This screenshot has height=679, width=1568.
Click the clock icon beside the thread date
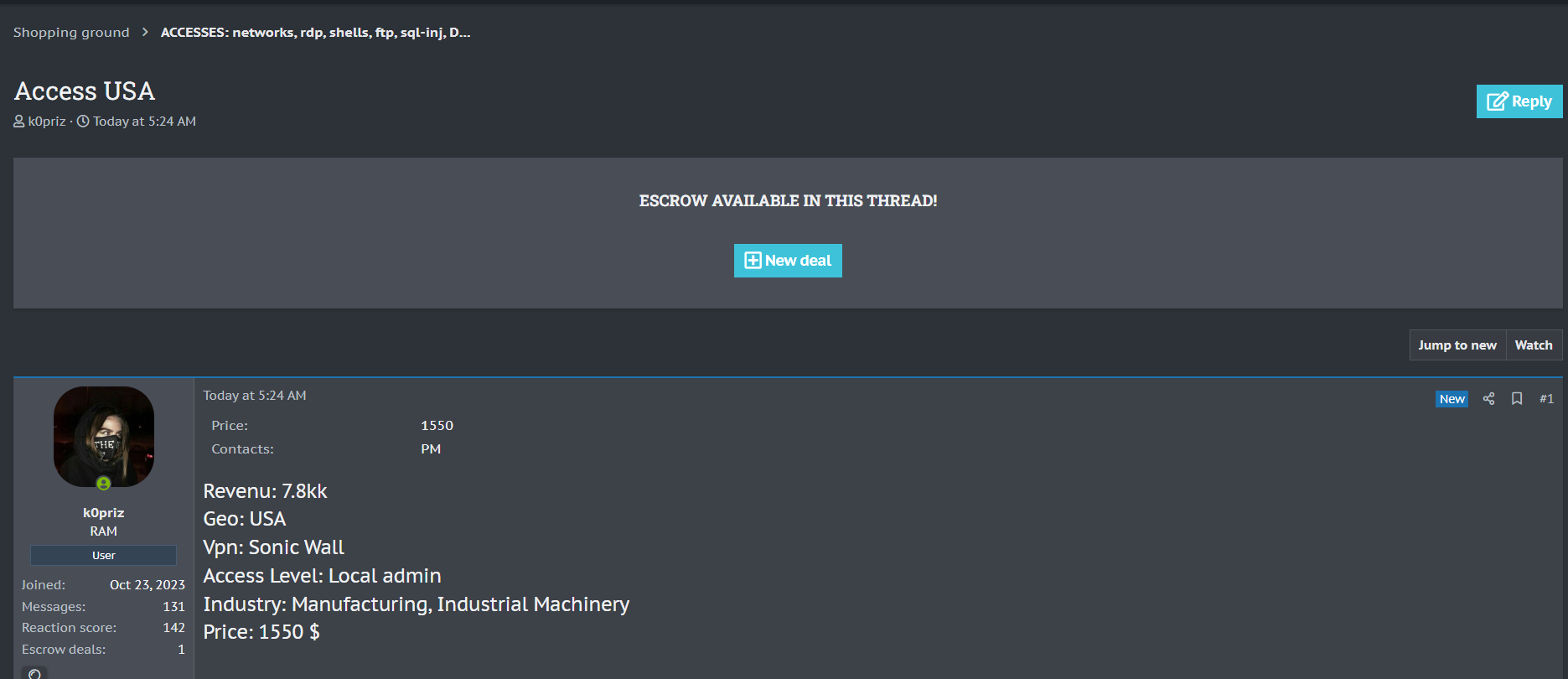tap(83, 122)
